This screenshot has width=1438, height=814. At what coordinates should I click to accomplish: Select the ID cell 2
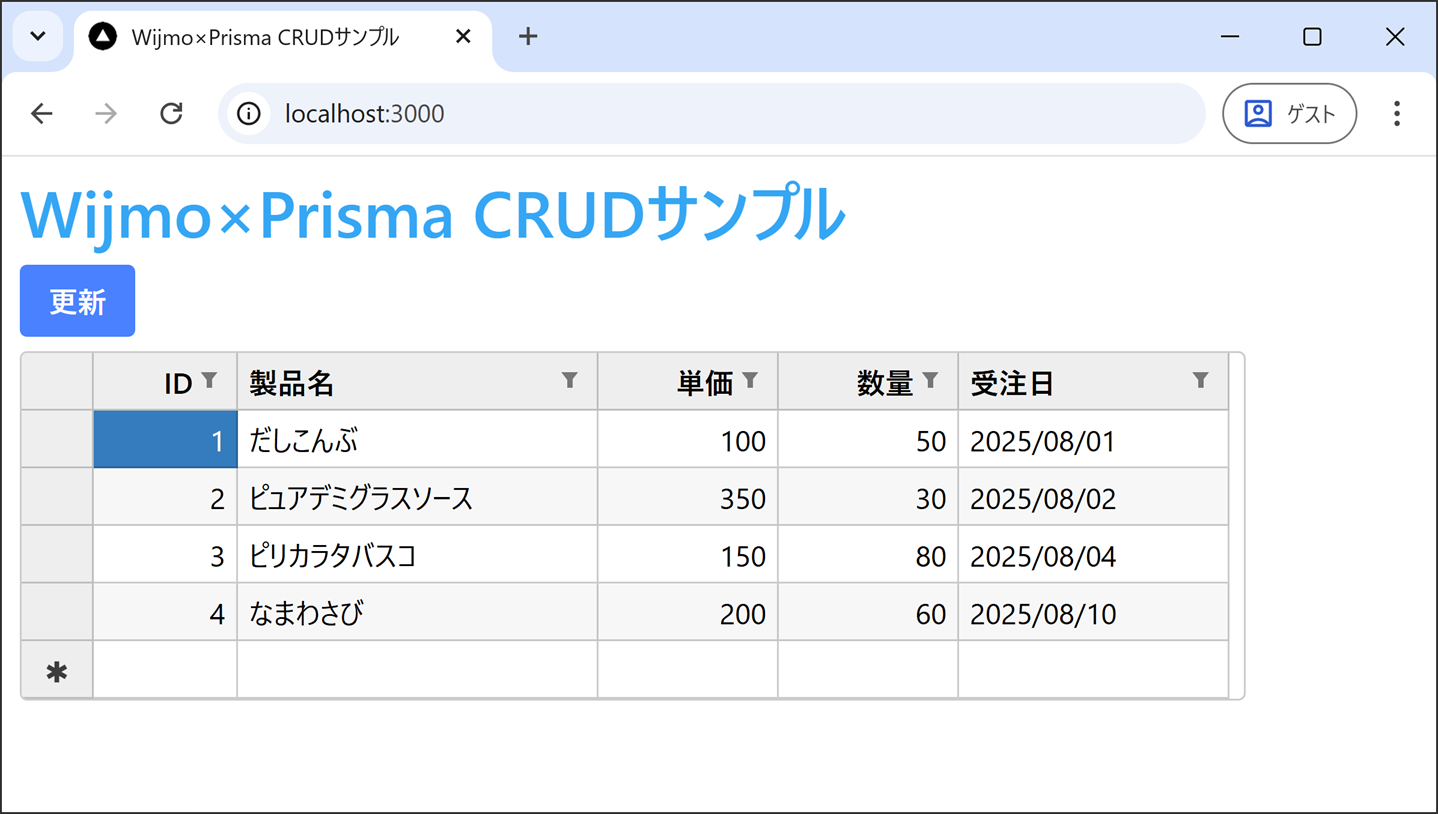pos(165,497)
